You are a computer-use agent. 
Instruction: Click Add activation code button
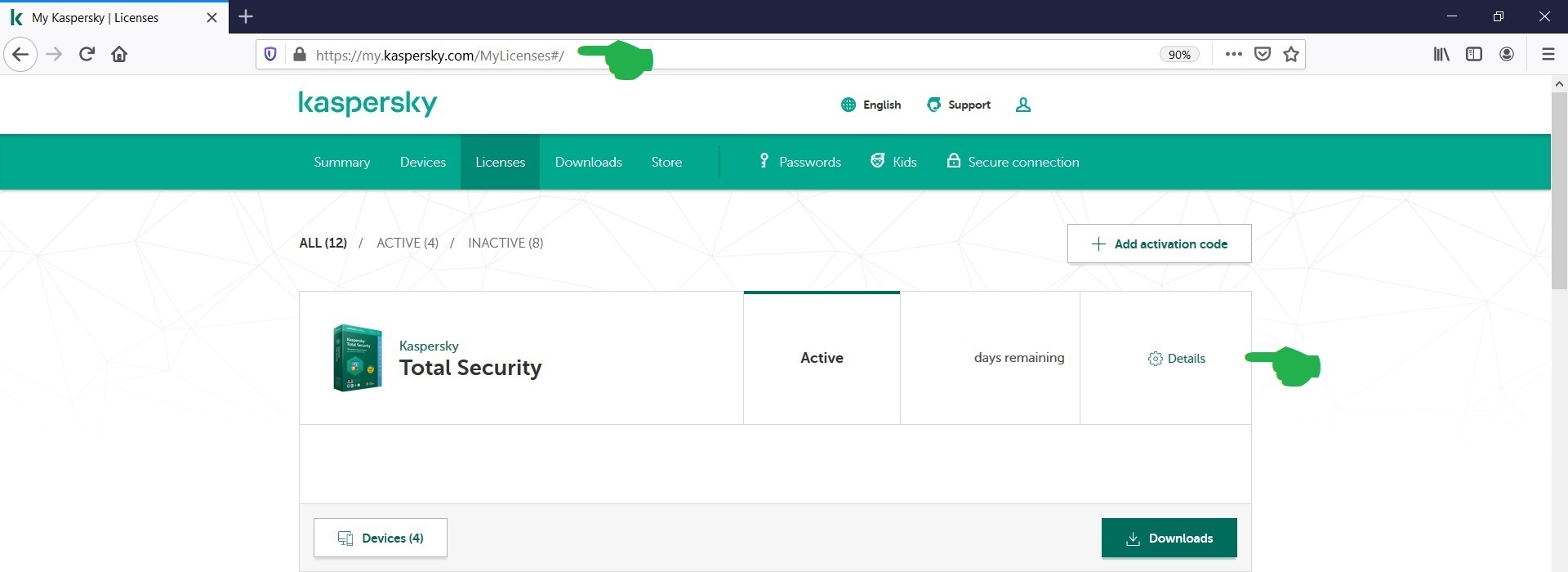click(x=1159, y=244)
